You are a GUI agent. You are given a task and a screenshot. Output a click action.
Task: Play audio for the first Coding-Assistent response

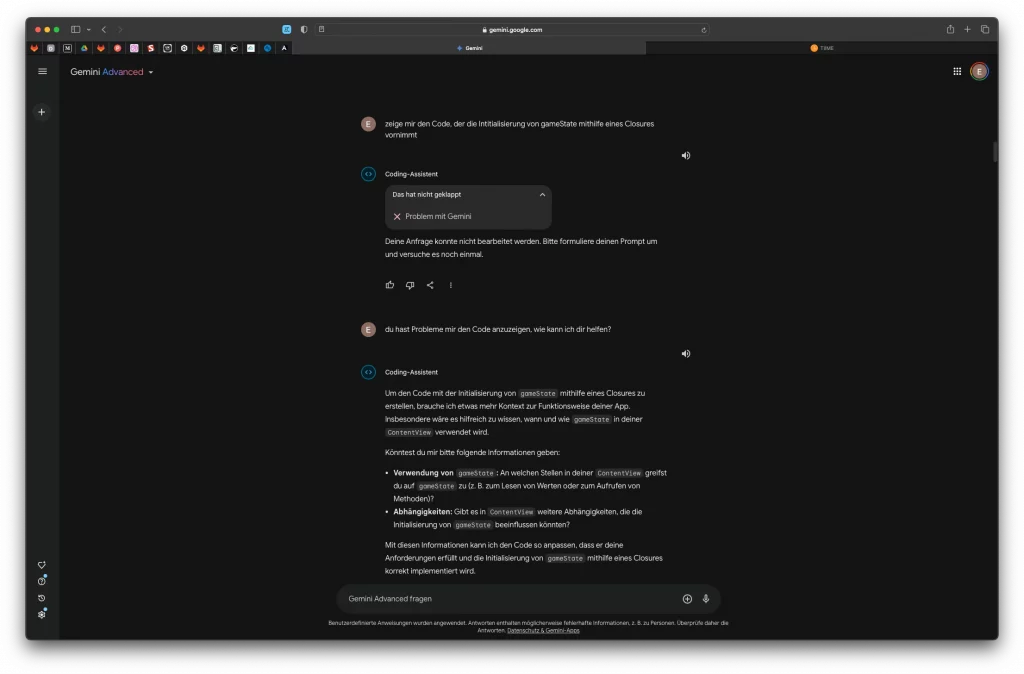pos(686,156)
